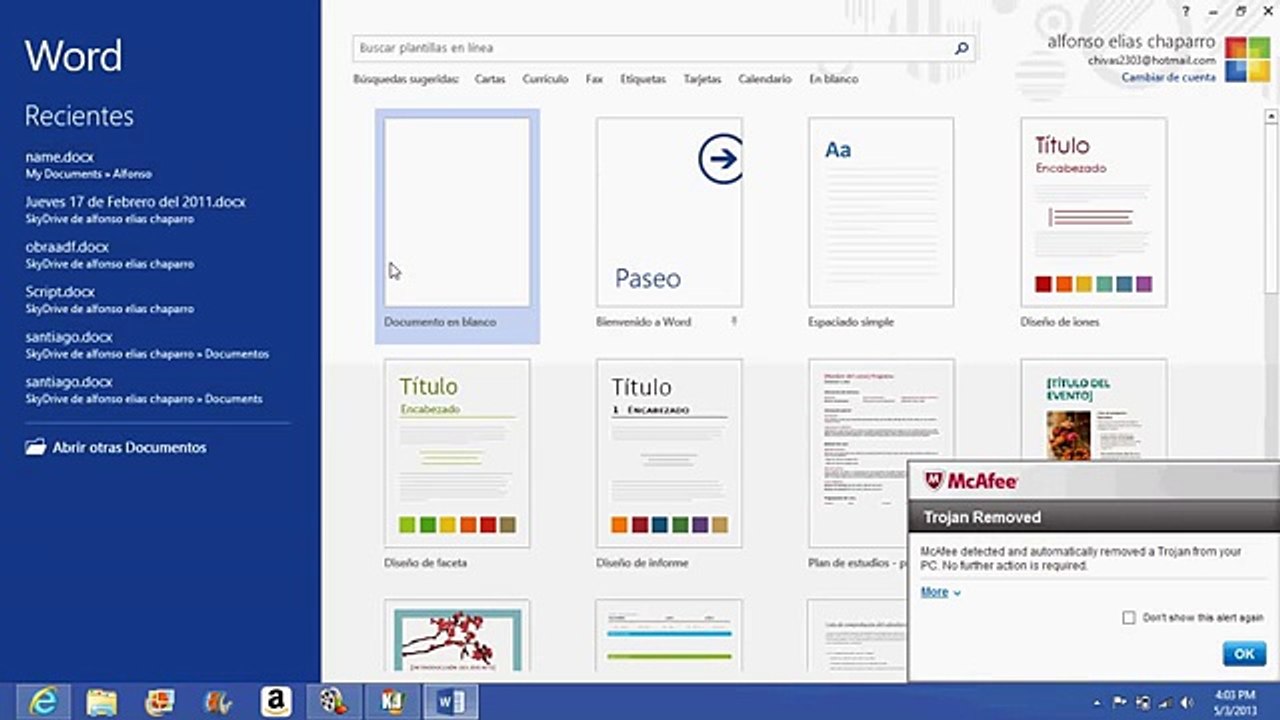1280x720 pixels.
Task: Open Word help with the question mark icon
Action: (x=1186, y=11)
